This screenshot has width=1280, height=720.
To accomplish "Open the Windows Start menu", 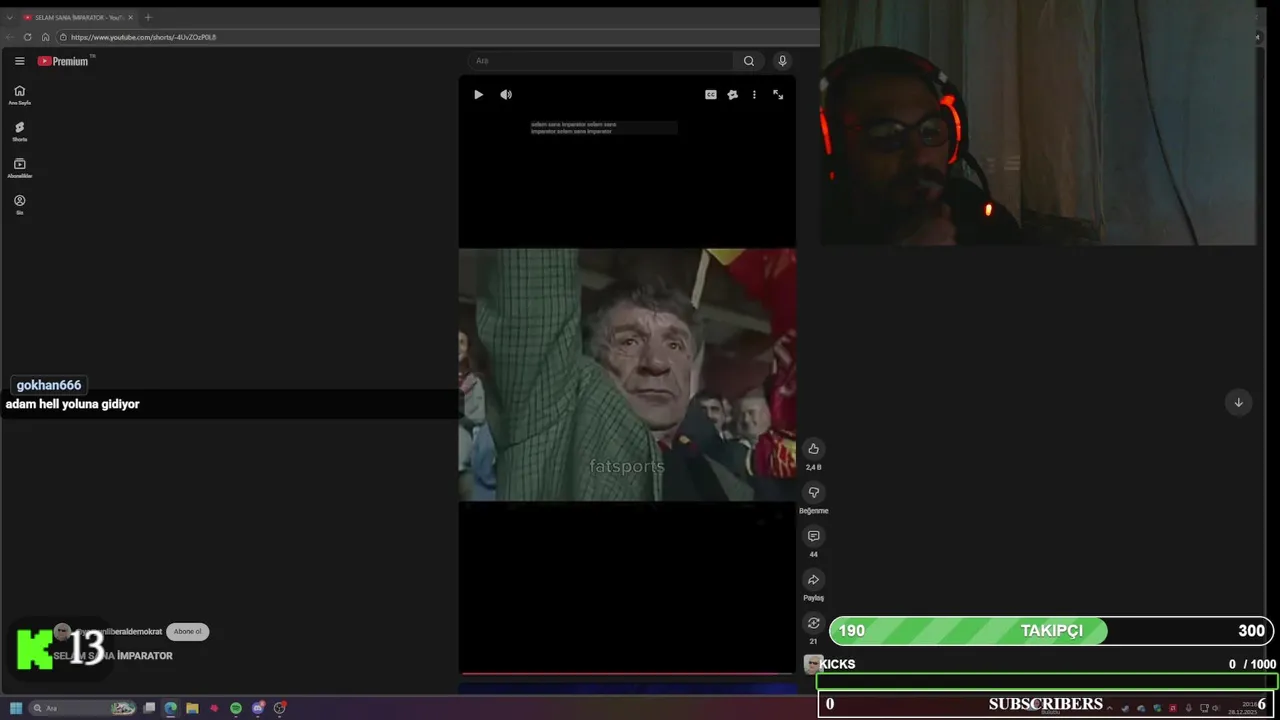I will (x=16, y=708).
